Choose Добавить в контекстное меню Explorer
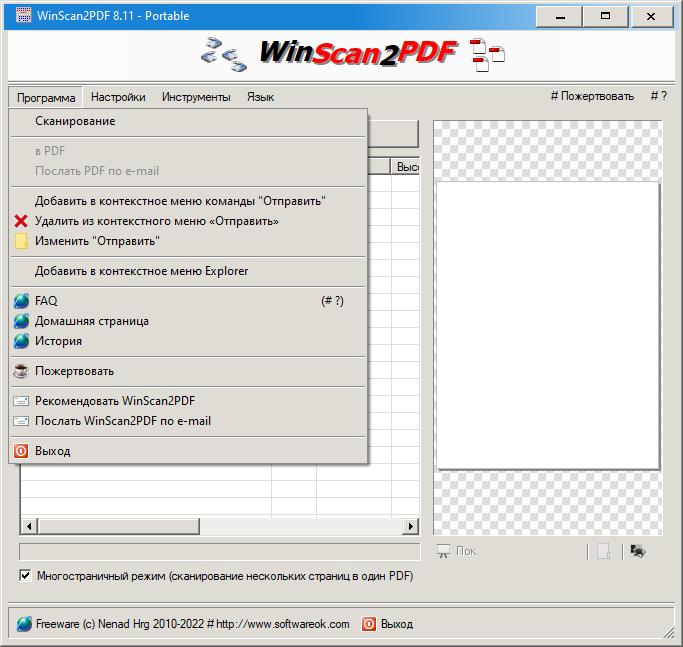This screenshot has width=683, height=647. 188,271
